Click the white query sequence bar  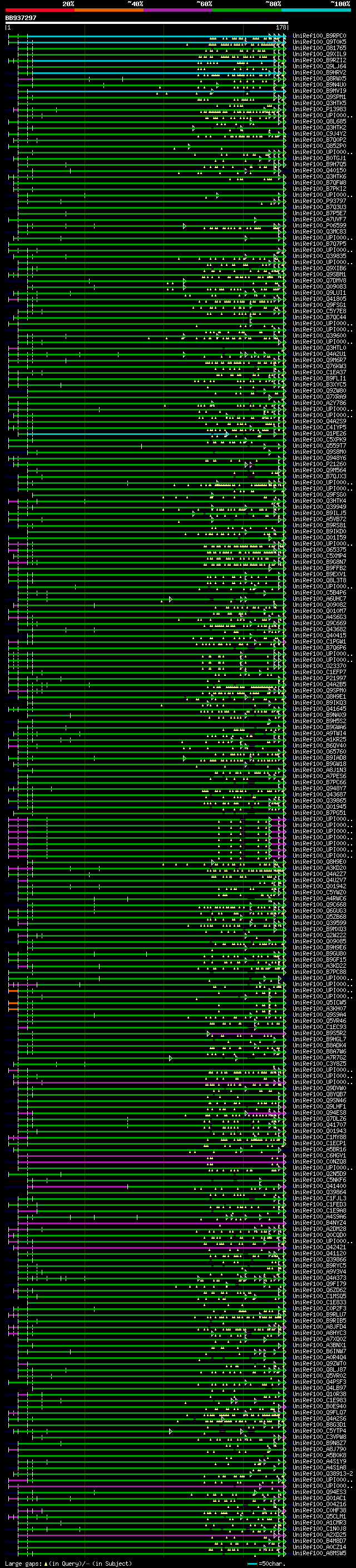146,23
